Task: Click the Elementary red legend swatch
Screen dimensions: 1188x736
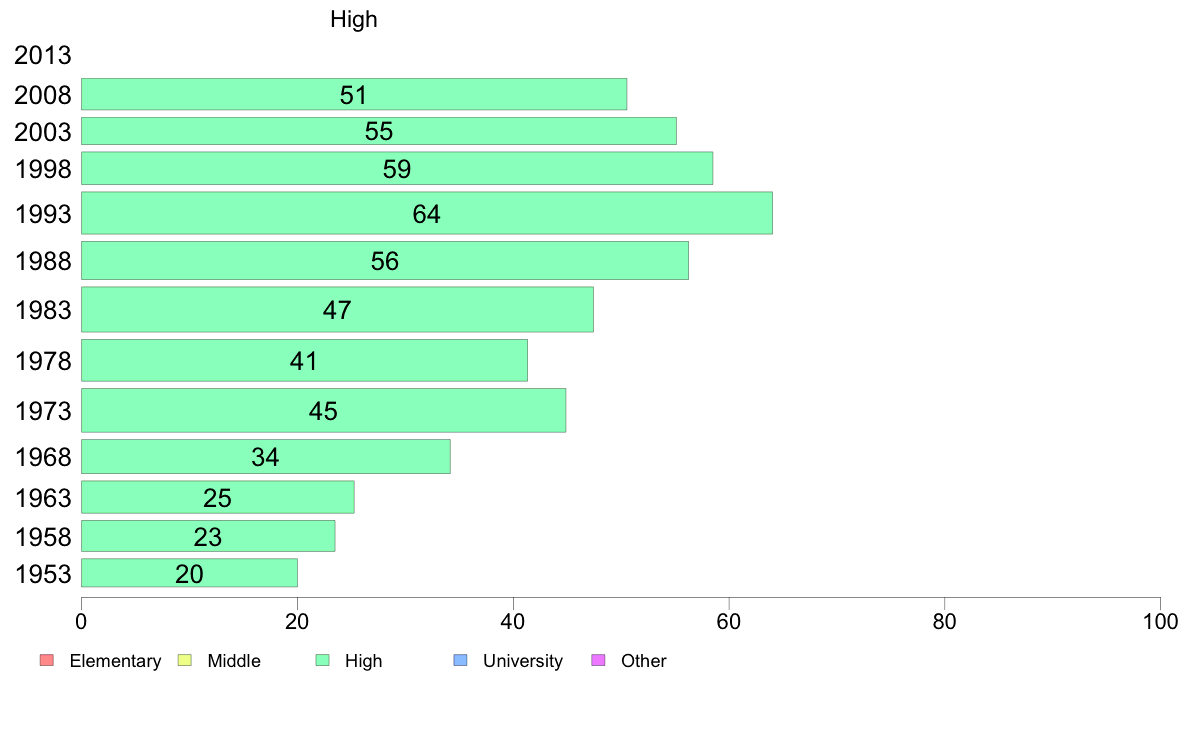Action: (47, 660)
